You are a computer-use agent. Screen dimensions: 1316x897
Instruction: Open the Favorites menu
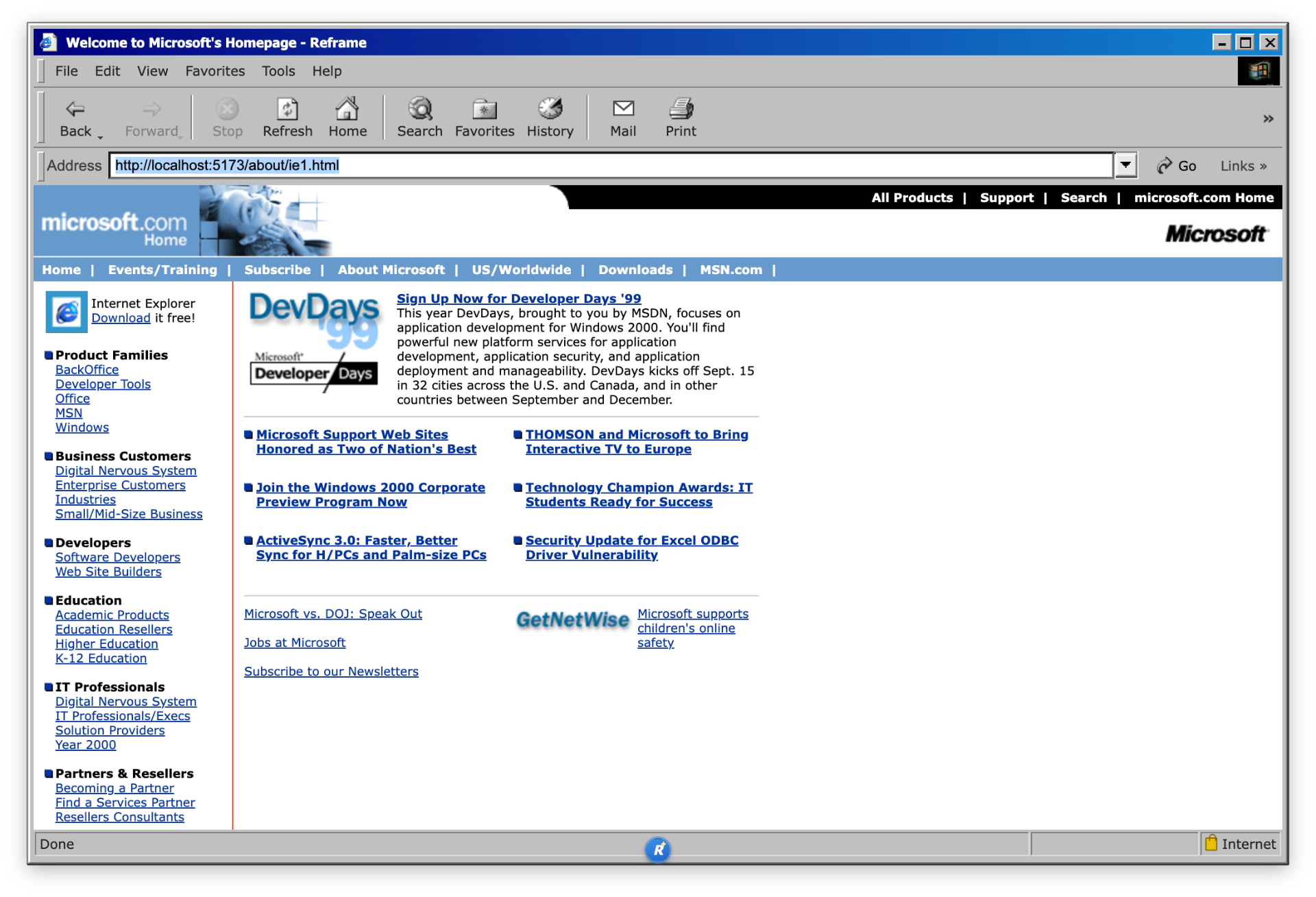215,71
